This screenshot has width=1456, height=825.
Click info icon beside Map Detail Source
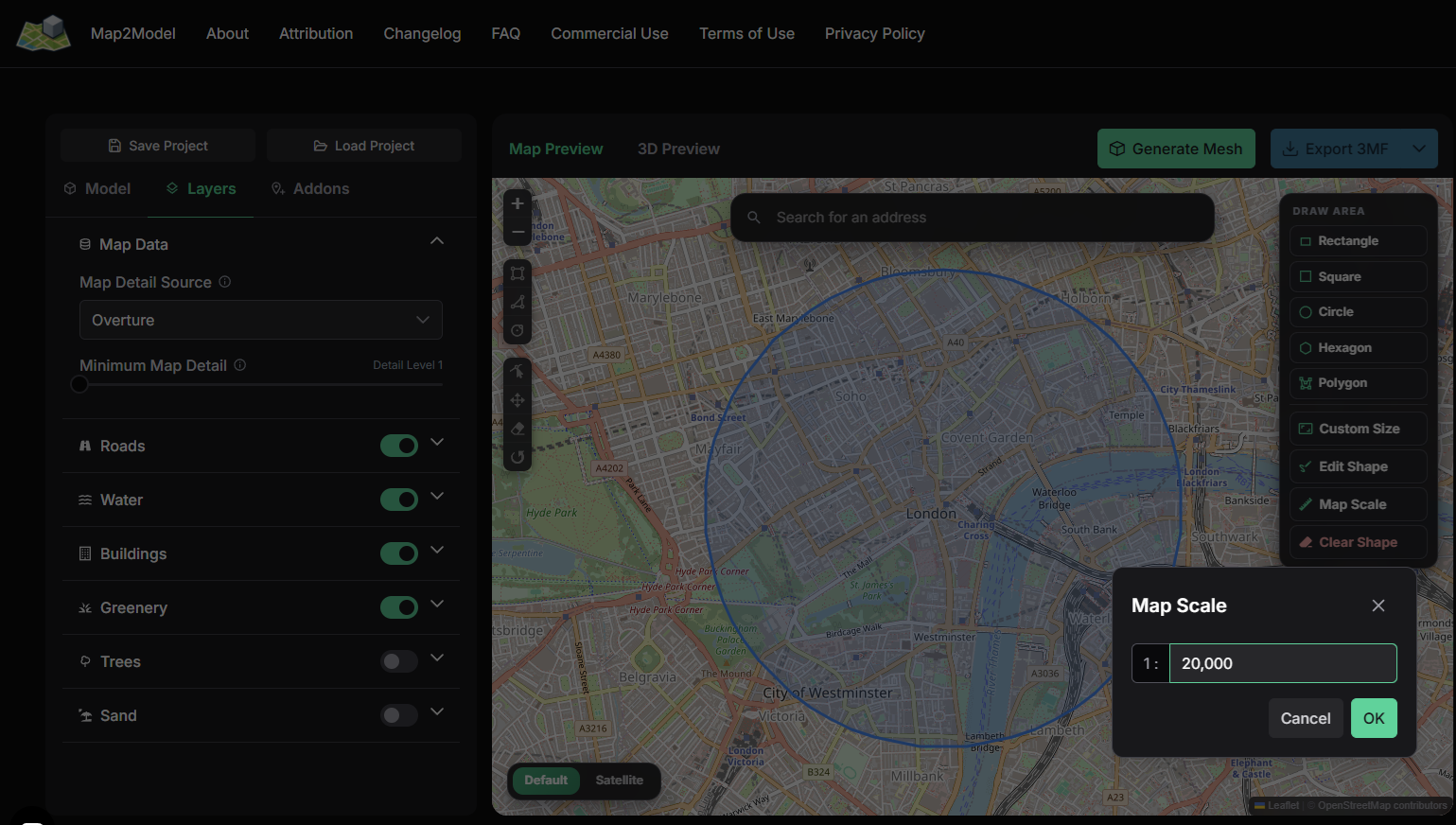225,282
